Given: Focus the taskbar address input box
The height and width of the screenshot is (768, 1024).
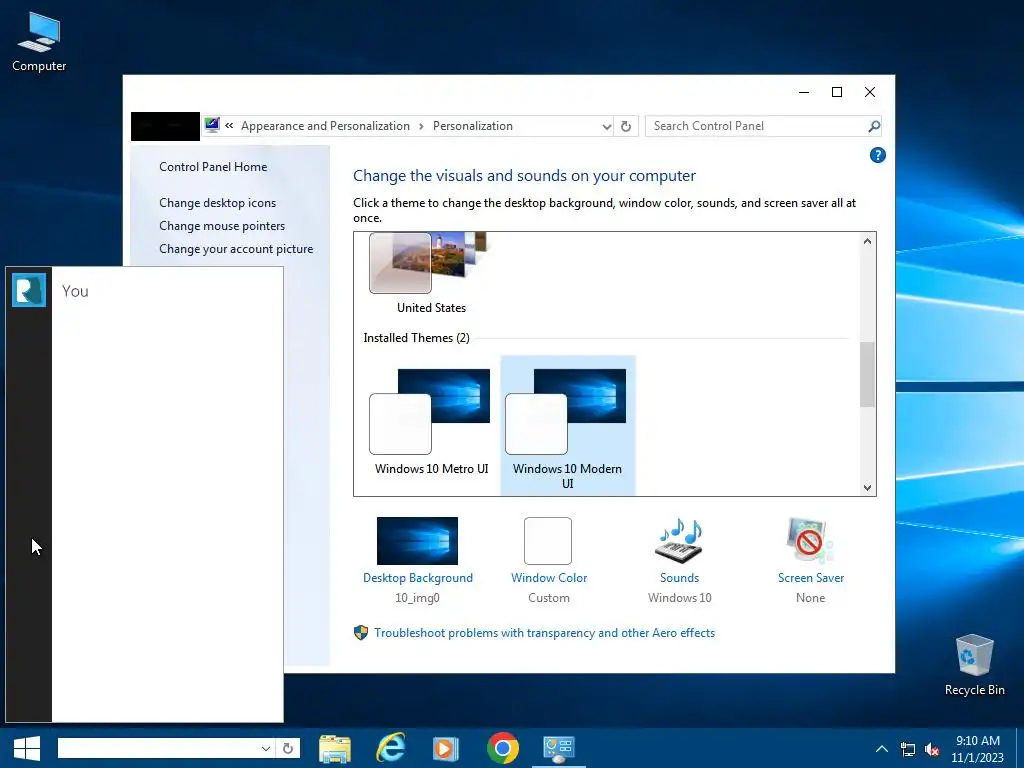Looking at the screenshot, I should [x=158, y=748].
